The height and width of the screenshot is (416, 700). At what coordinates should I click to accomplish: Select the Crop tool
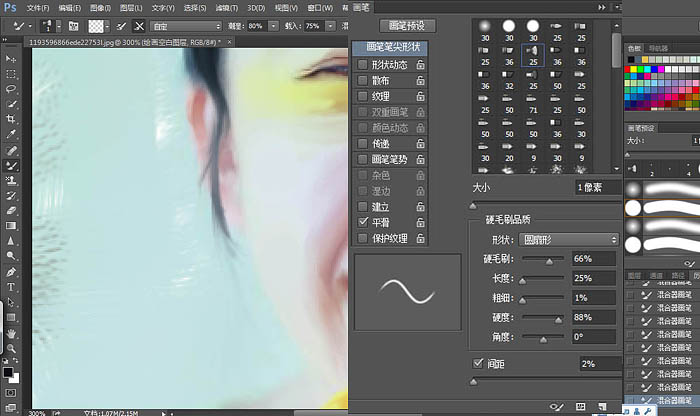[x=11, y=119]
